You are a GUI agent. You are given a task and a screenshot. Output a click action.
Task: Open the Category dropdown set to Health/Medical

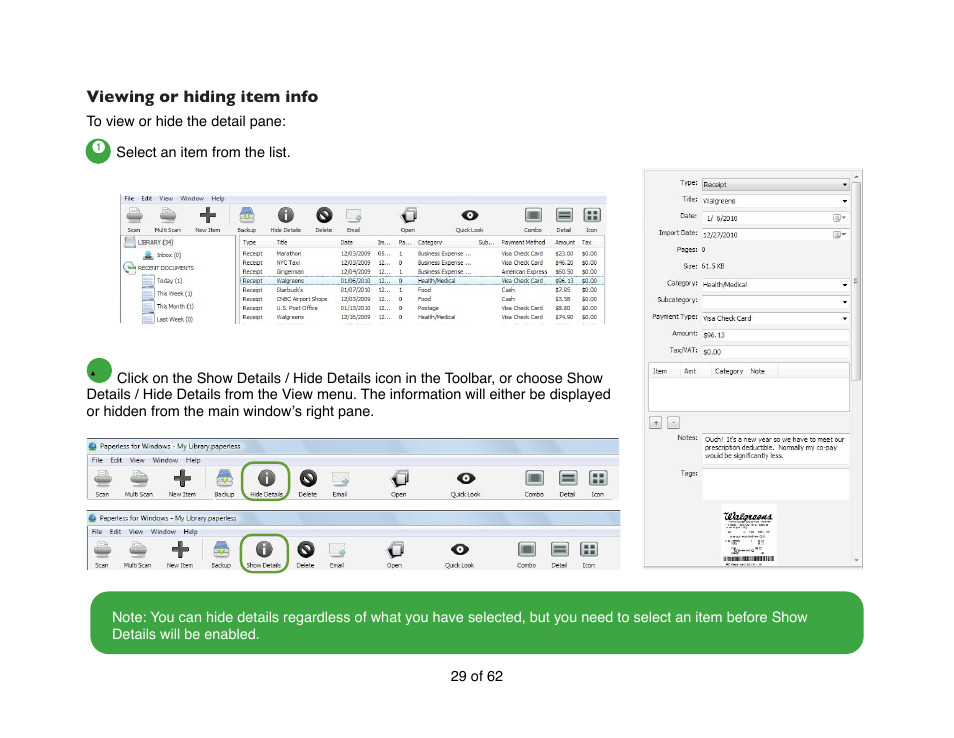click(x=845, y=284)
